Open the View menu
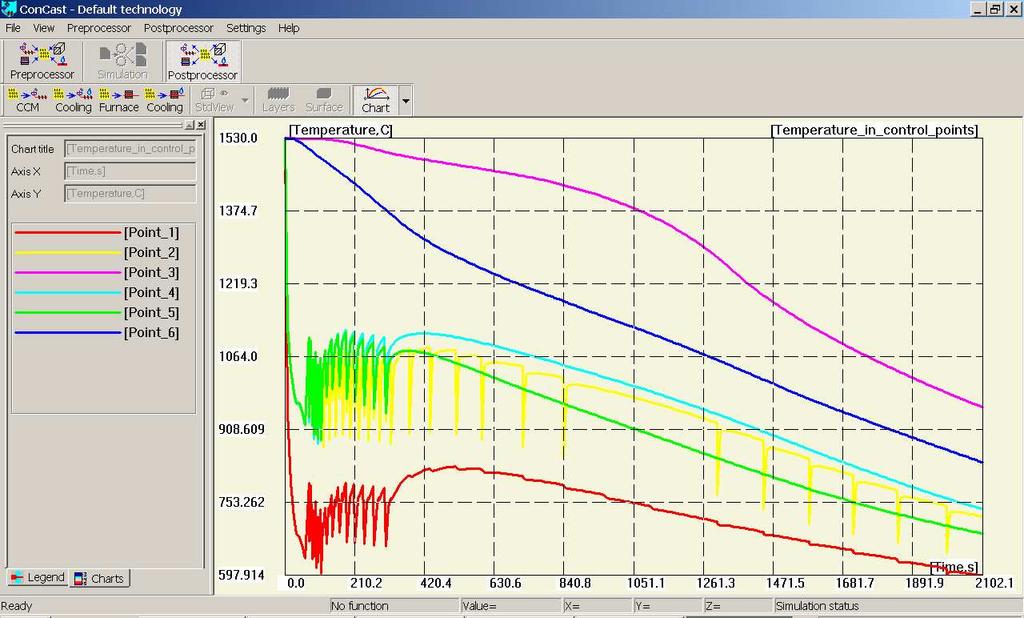The width and height of the screenshot is (1024, 618). coord(44,28)
